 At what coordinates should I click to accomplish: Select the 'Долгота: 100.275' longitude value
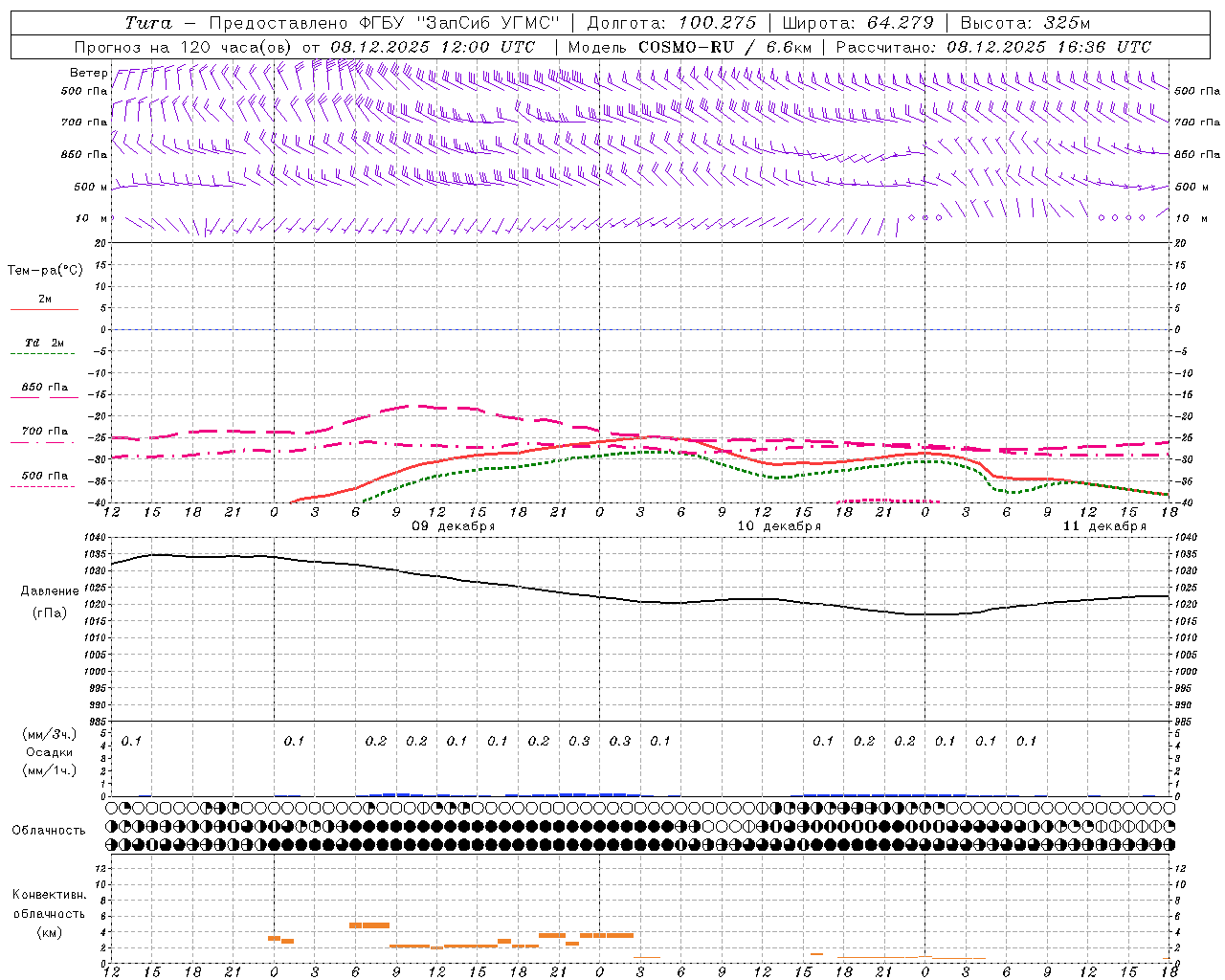click(x=672, y=23)
